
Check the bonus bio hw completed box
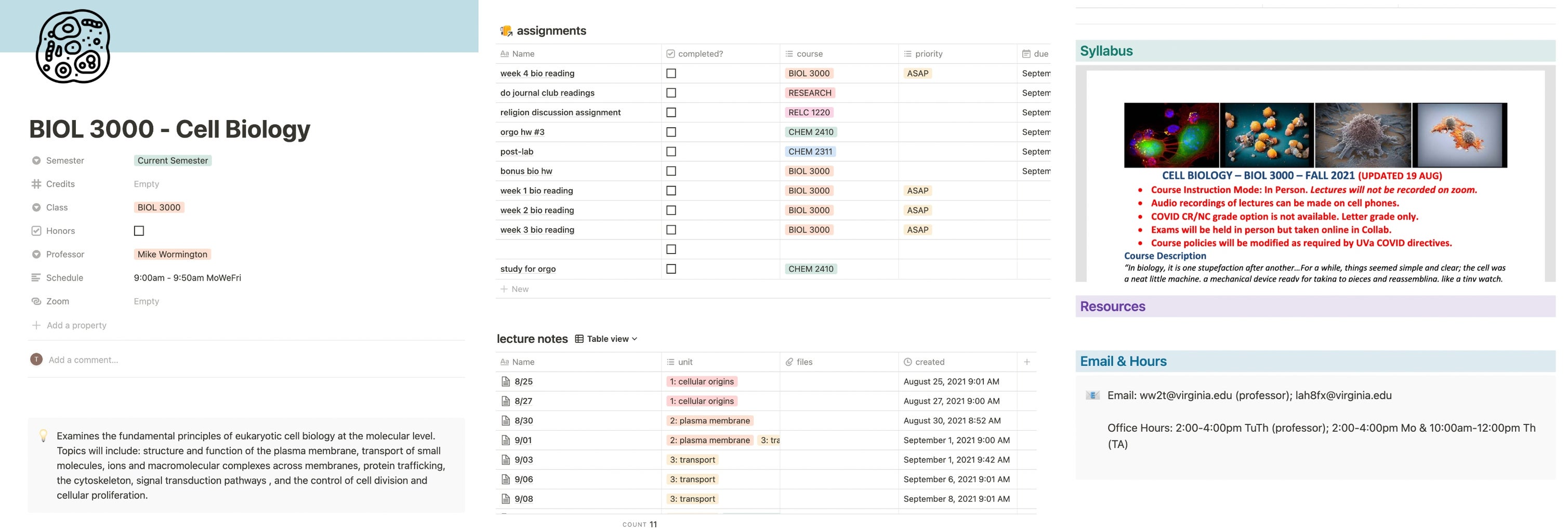click(x=671, y=170)
